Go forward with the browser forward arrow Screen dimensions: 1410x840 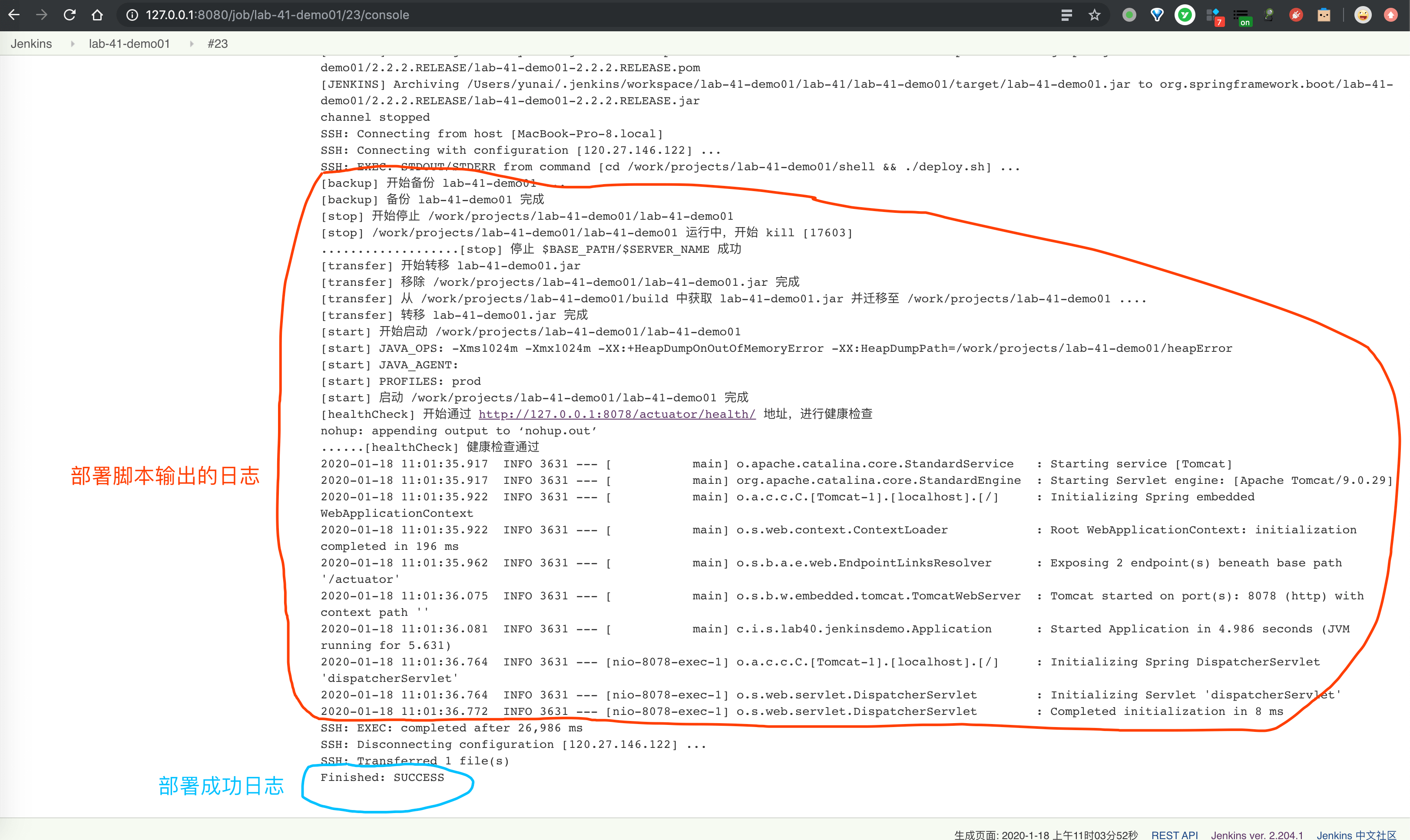pos(42,15)
